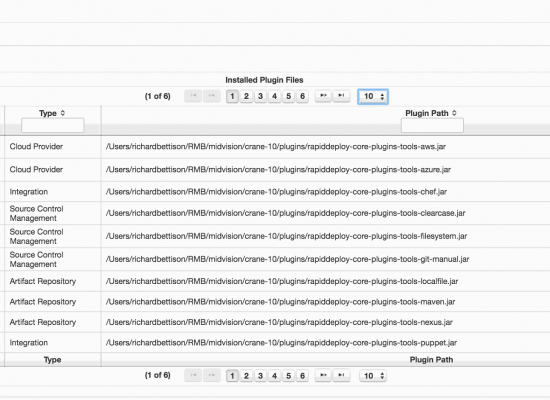Go to next page in top paginator
Image resolution: width=550 pixels, height=400 pixels.
[323, 96]
